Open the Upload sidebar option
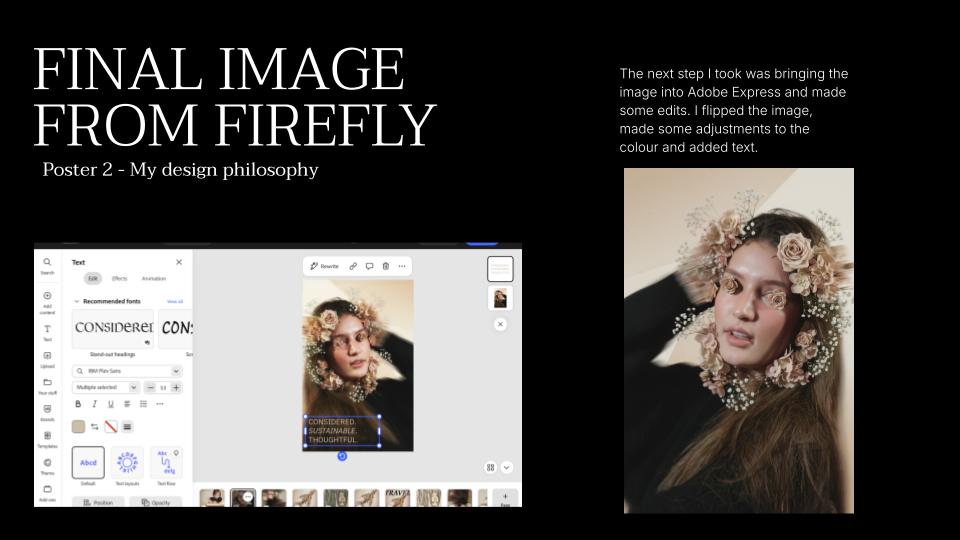The height and width of the screenshot is (540, 960). (47, 359)
